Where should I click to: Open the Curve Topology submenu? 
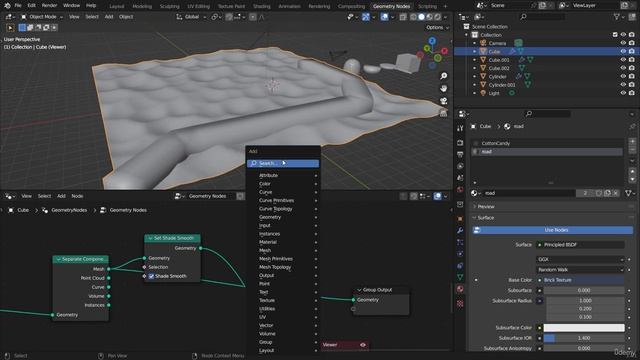[x=283, y=209]
